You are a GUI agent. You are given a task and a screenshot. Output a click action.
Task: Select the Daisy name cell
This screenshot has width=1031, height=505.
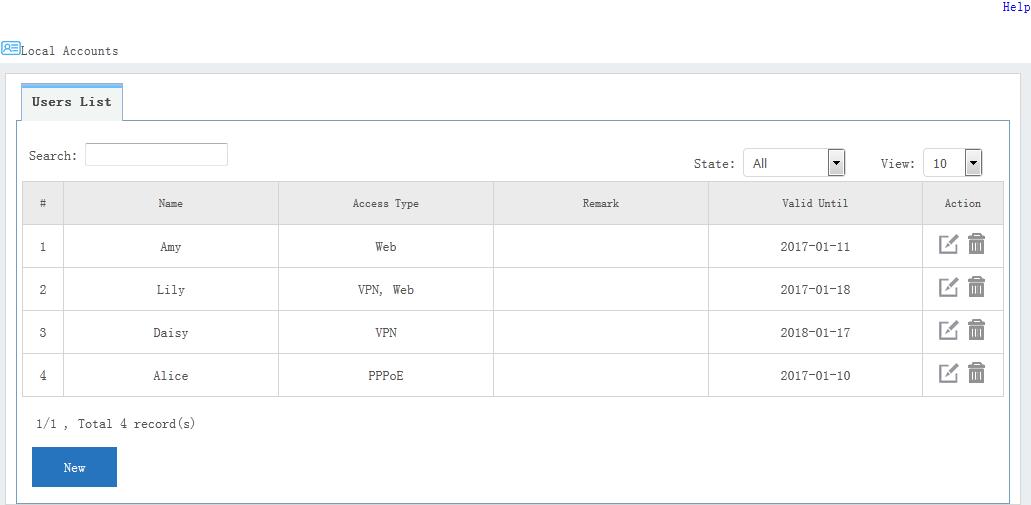171,333
